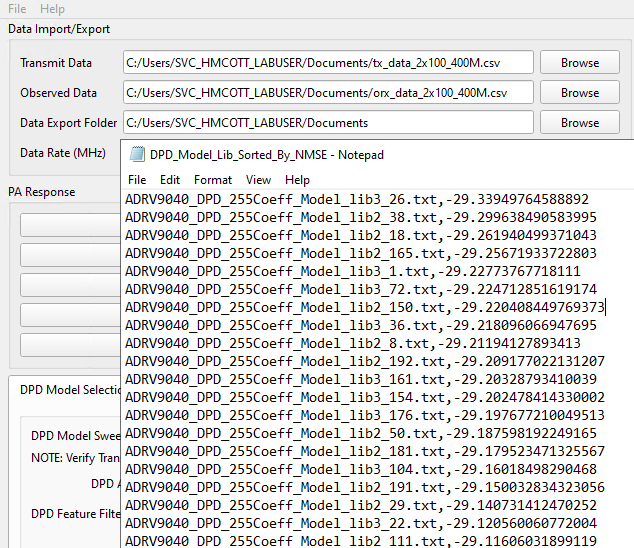Browse for the Observed Data file

579,92
